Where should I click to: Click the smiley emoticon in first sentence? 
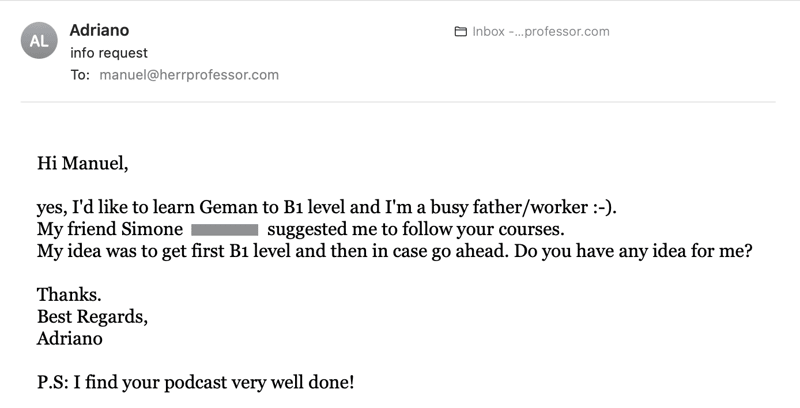(x=604, y=208)
